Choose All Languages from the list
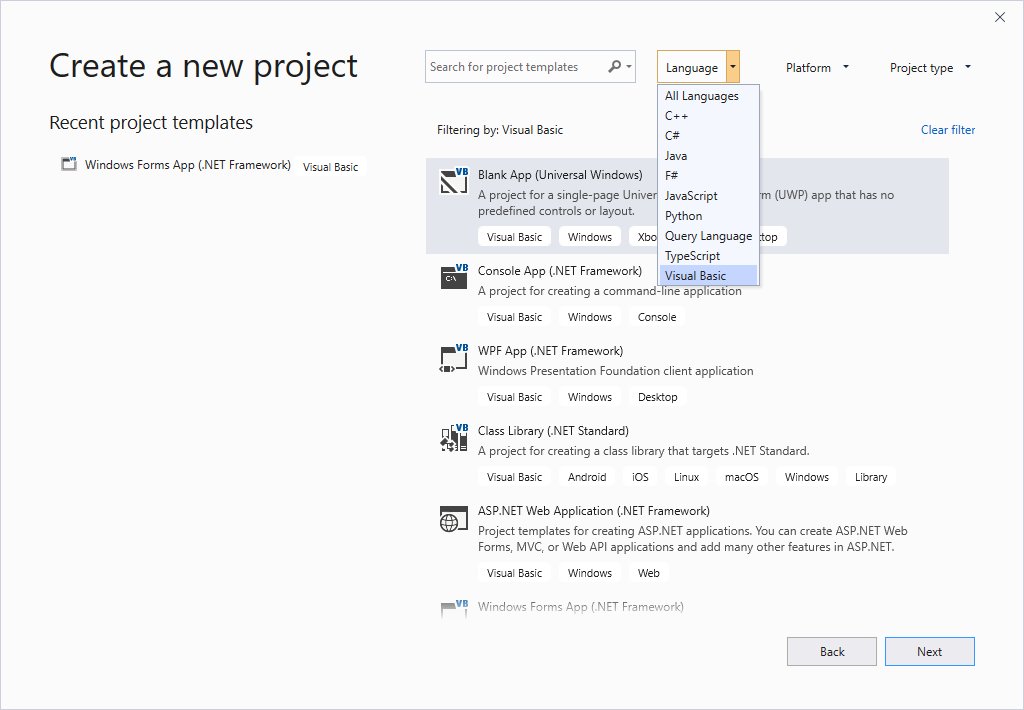The height and width of the screenshot is (710, 1024). point(708,96)
